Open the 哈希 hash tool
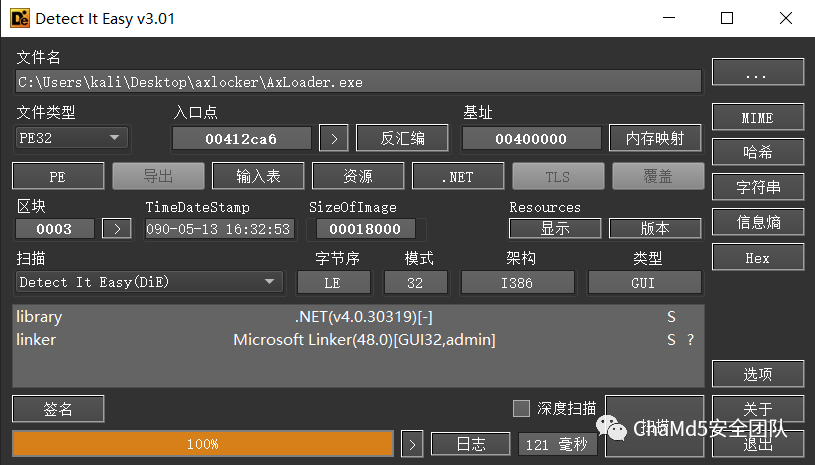 (x=758, y=152)
